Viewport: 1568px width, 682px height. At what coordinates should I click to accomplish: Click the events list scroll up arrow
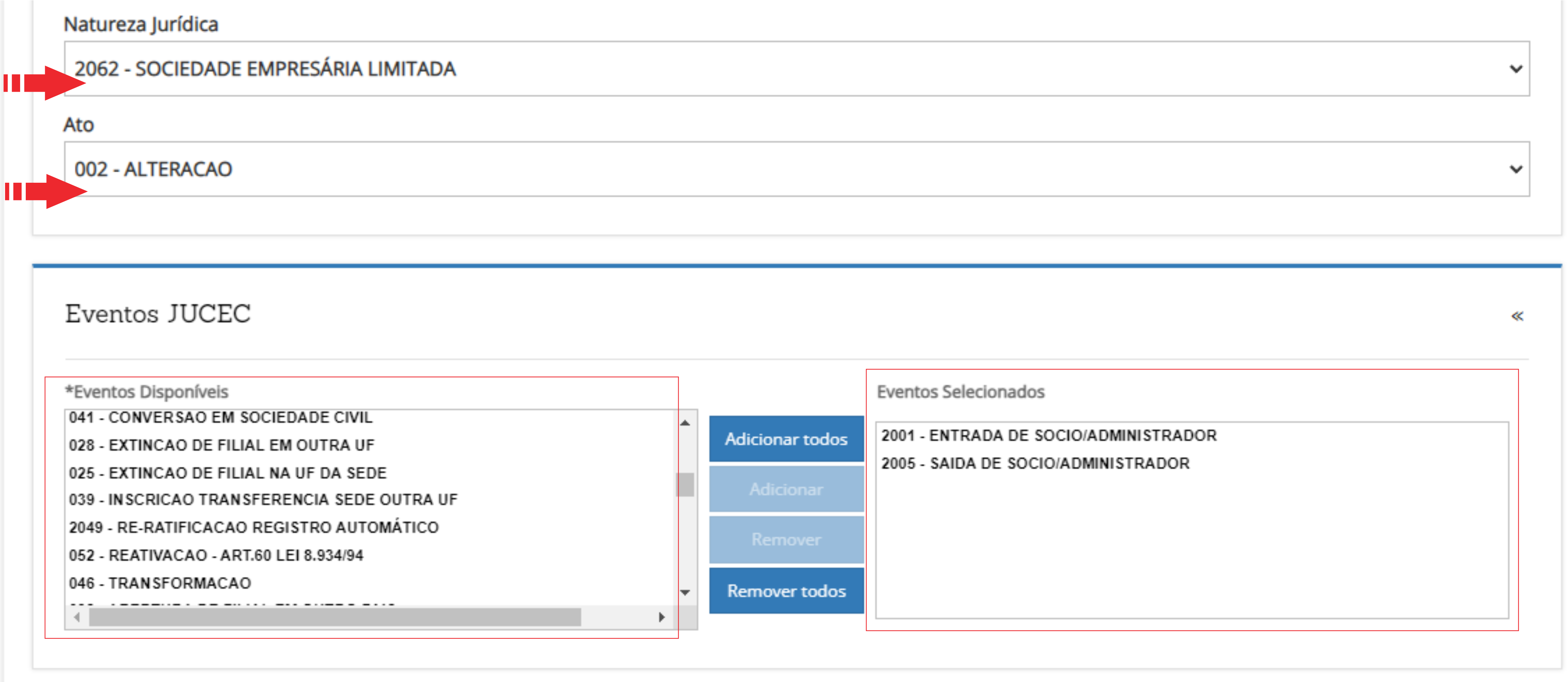pos(685,423)
